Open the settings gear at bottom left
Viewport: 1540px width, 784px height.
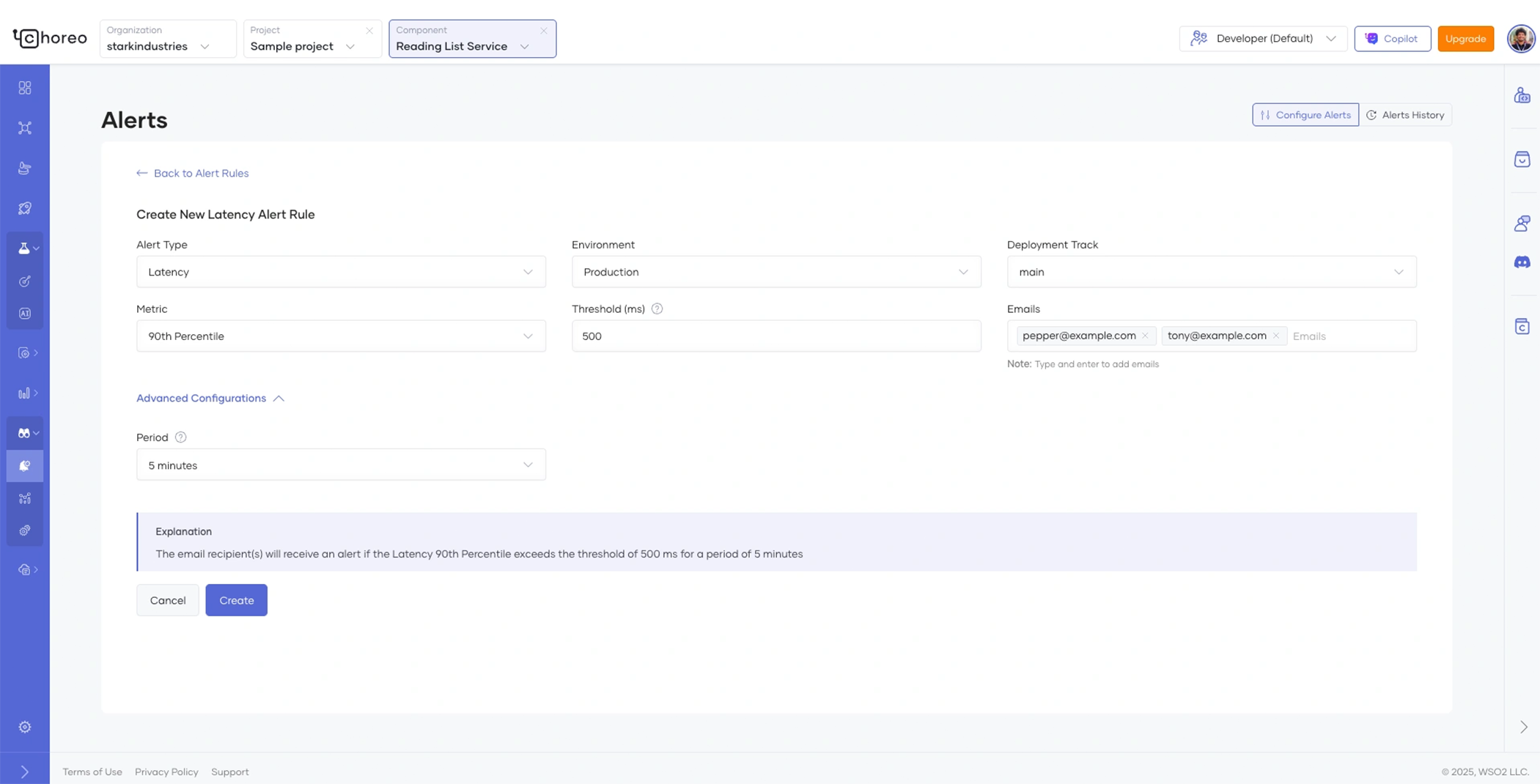click(x=25, y=727)
